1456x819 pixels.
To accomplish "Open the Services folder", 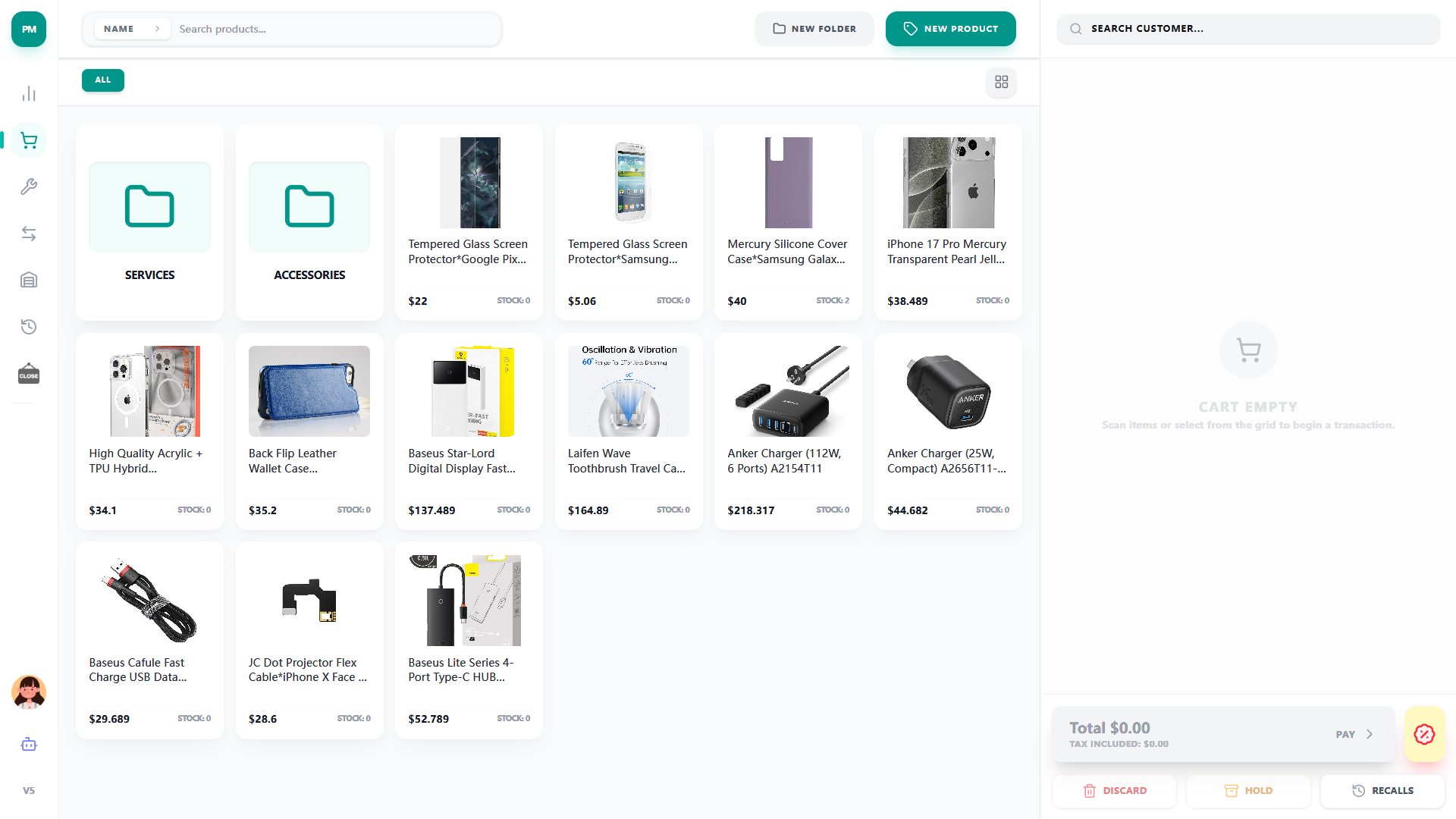I will click(x=149, y=221).
